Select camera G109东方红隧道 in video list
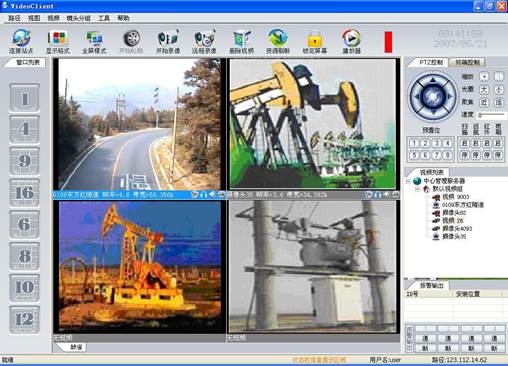The height and width of the screenshot is (366, 508). coord(463,205)
